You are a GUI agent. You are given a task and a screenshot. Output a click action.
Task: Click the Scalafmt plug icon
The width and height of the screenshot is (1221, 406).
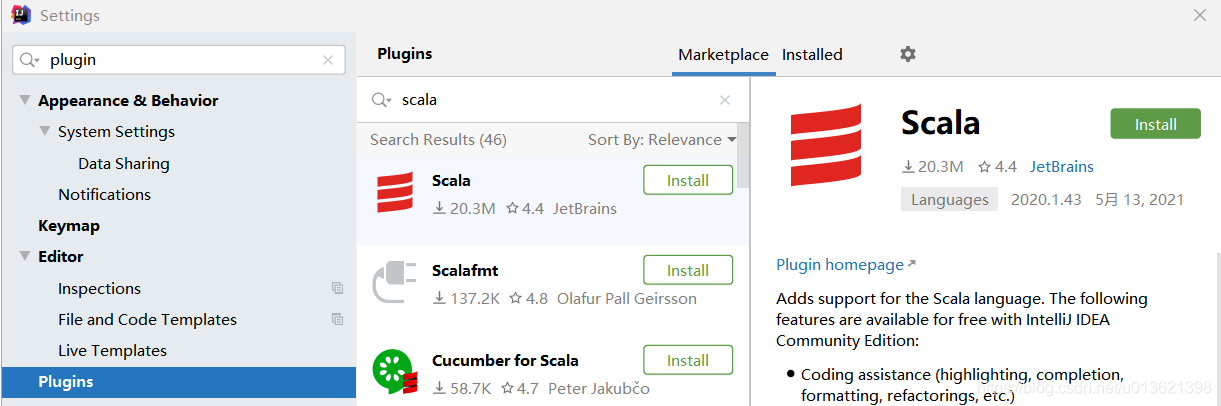pyautogui.click(x=393, y=282)
